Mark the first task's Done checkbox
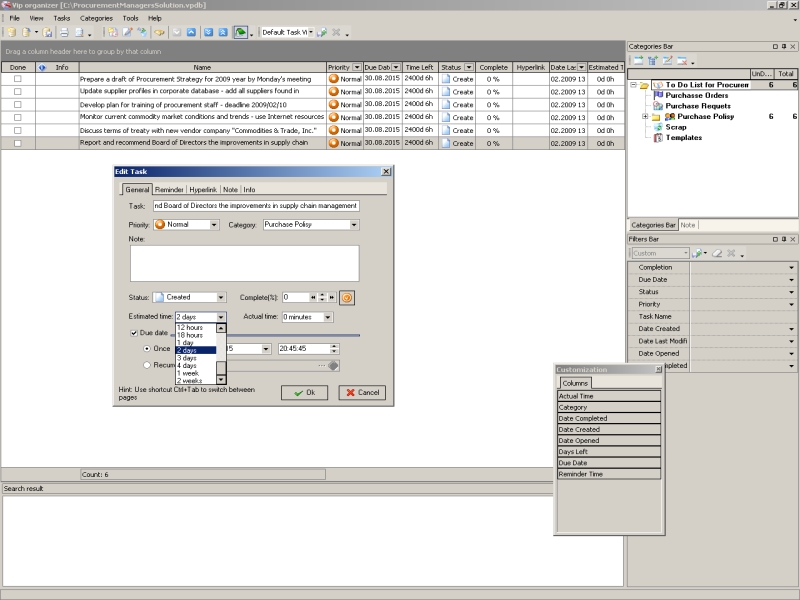Screen dimensions: 800x600 click(x=17, y=78)
